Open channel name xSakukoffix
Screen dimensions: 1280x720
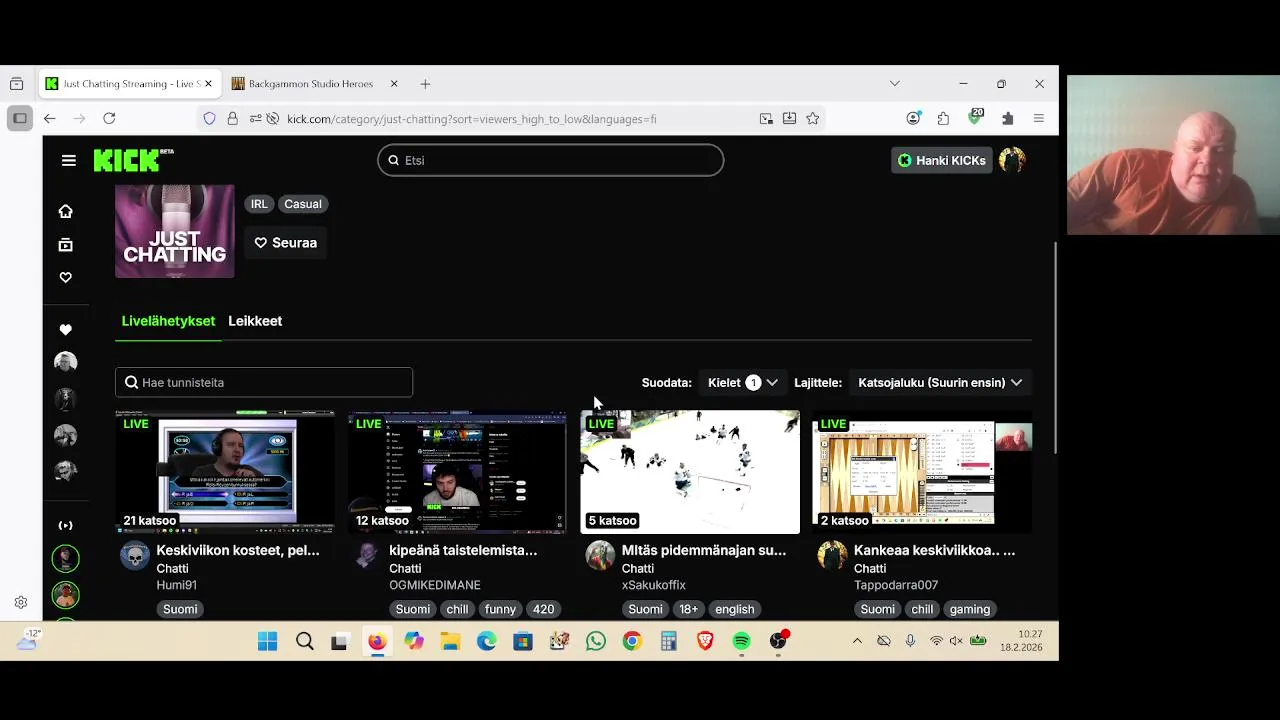click(654, 585)
